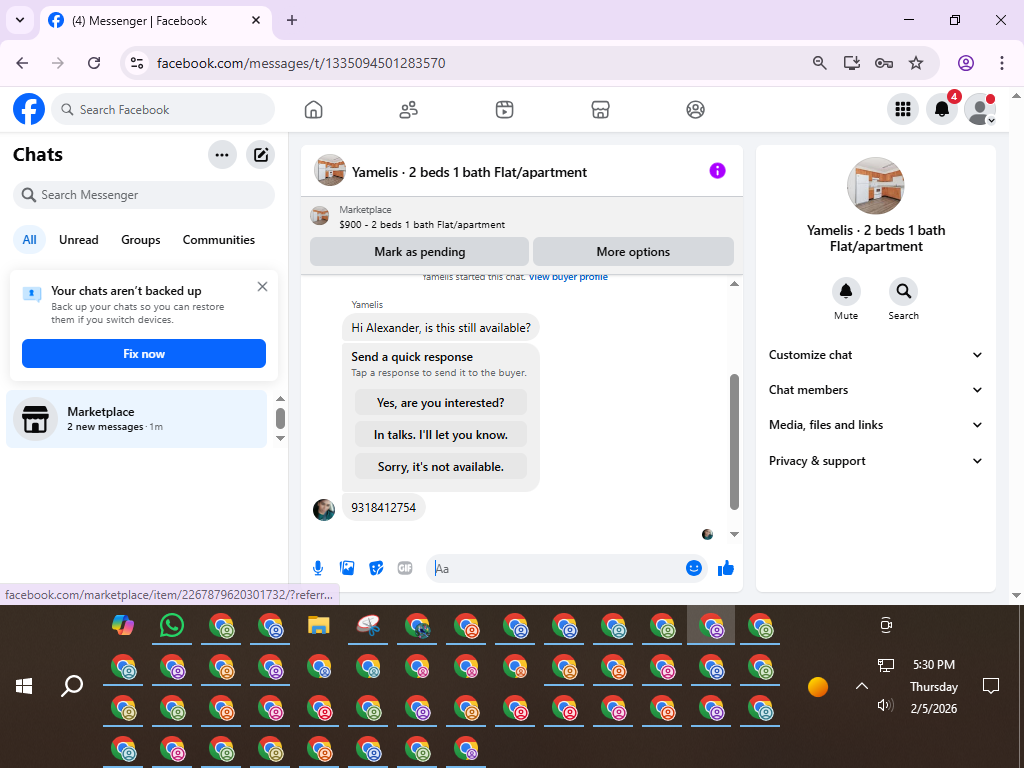Click the voice clip microphone icon

point(318,568)
